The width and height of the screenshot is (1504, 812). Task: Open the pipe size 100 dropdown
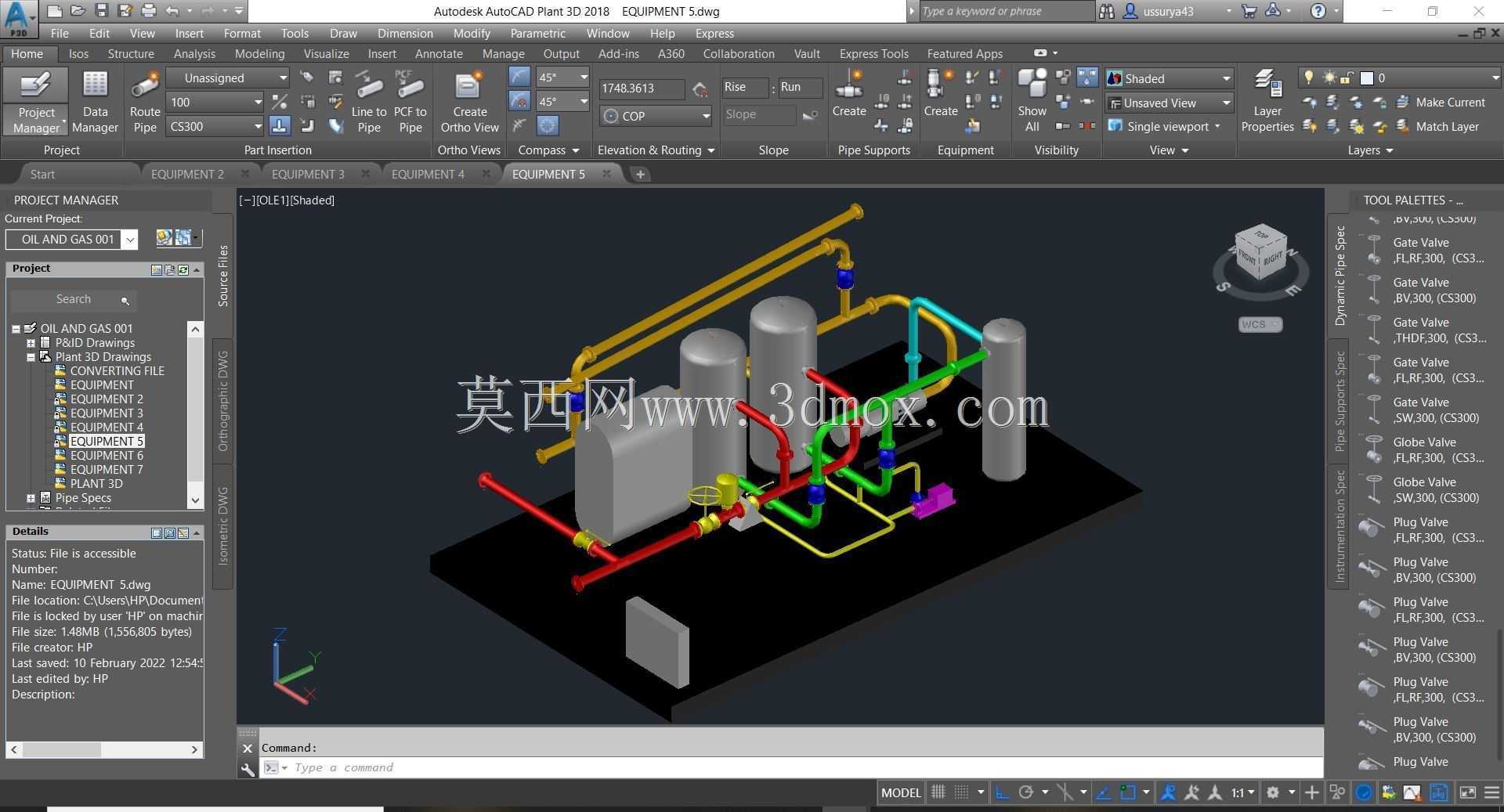(x=215, y=102)
